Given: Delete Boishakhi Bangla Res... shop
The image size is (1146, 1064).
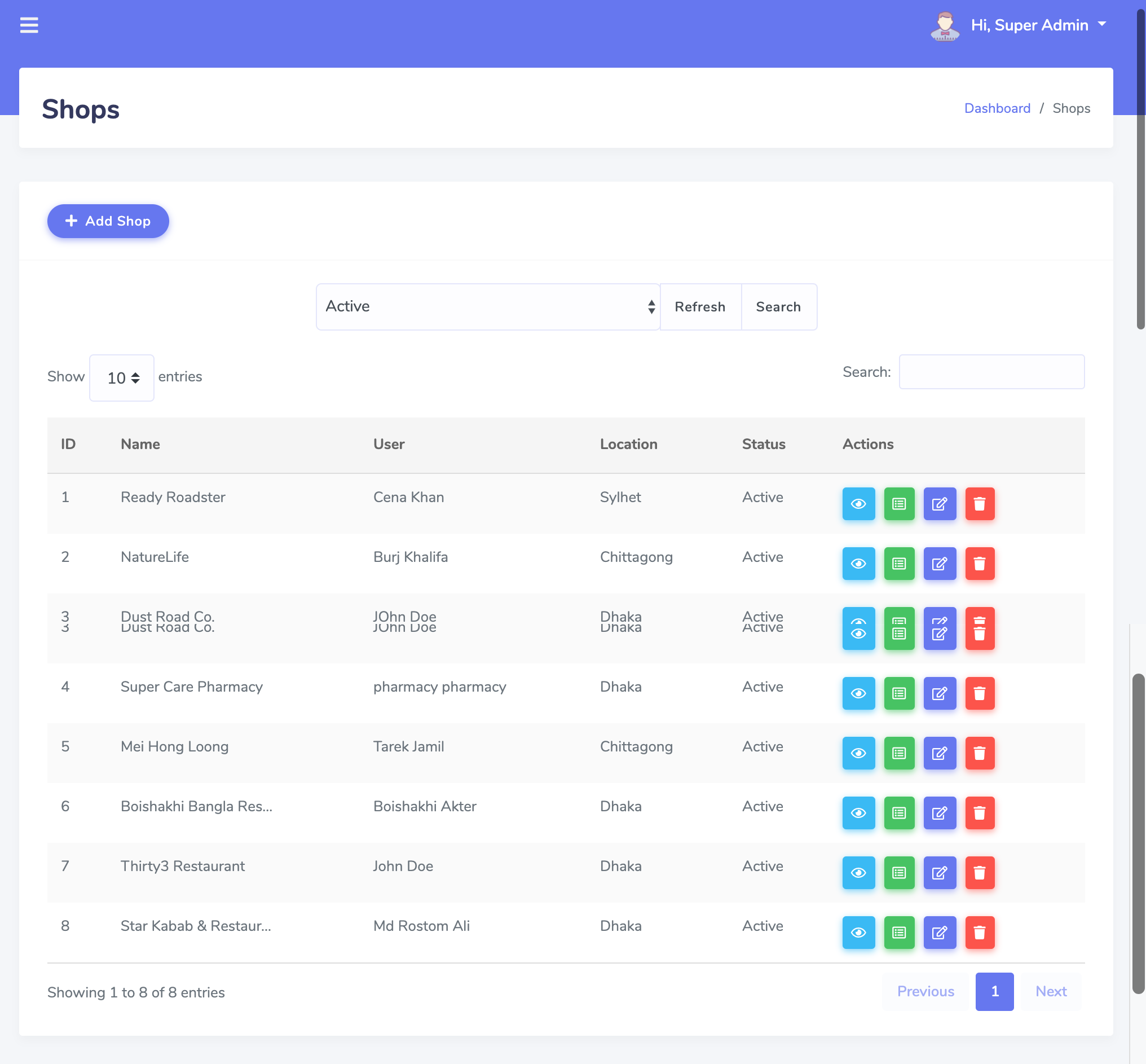Looking at the screenshot, I should 979,813.
